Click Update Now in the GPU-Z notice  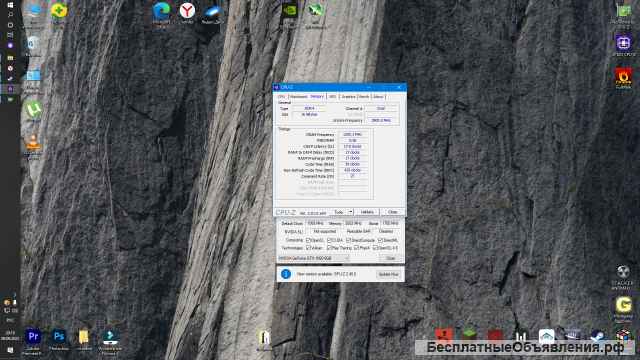389,274
